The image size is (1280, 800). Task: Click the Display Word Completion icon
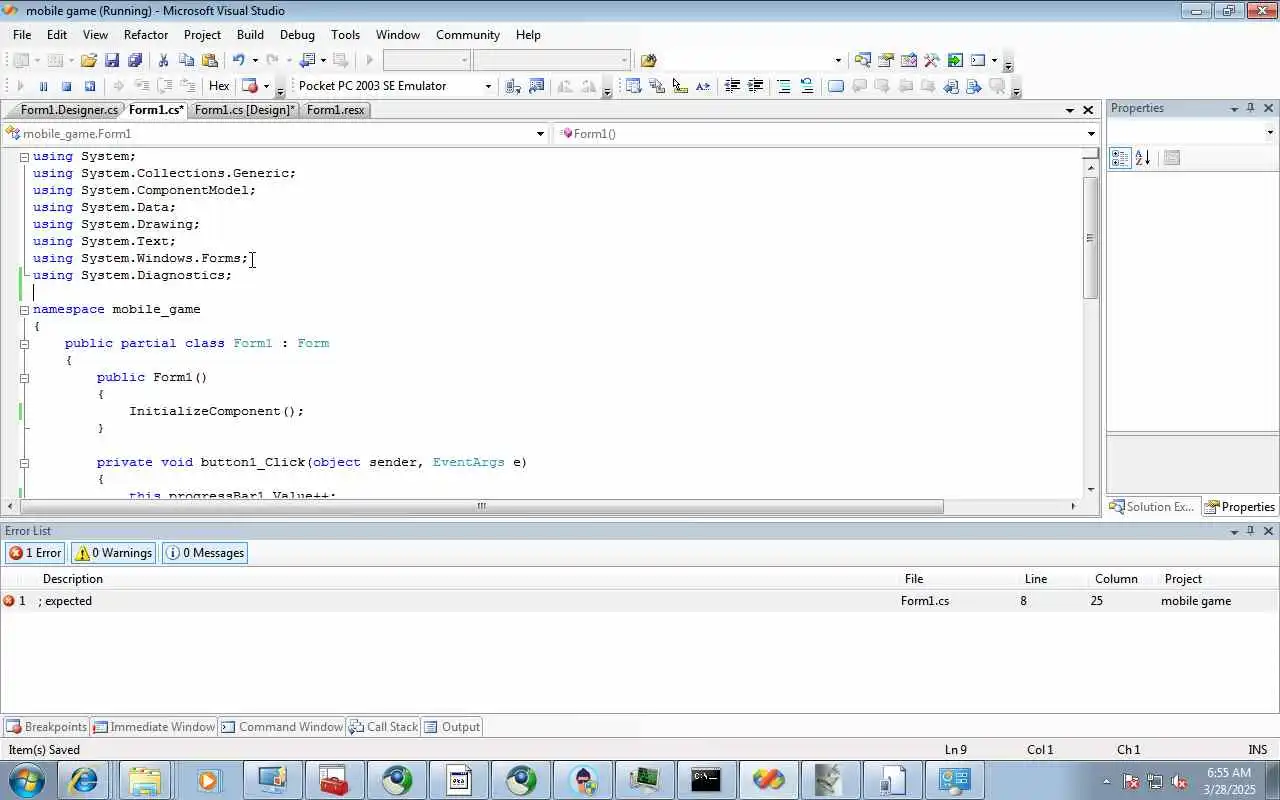click(703, 86)
